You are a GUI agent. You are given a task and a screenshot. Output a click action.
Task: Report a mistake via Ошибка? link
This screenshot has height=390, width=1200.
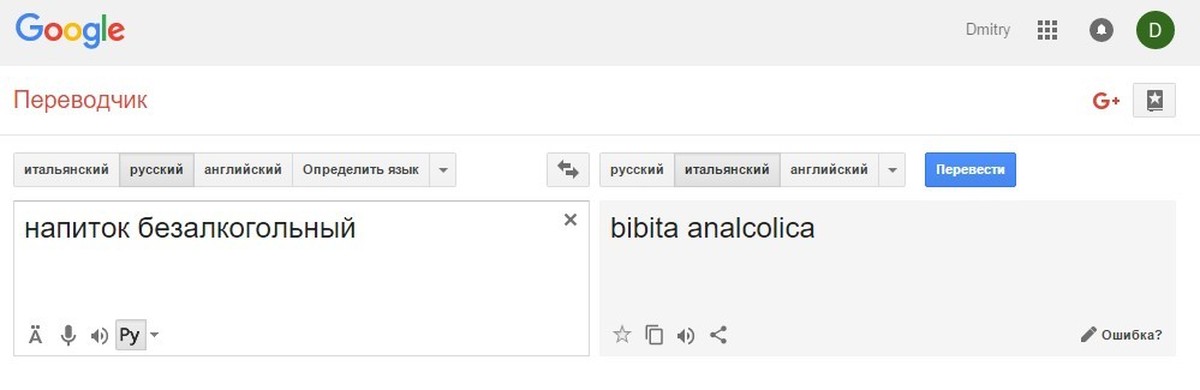coord(1121,335)
